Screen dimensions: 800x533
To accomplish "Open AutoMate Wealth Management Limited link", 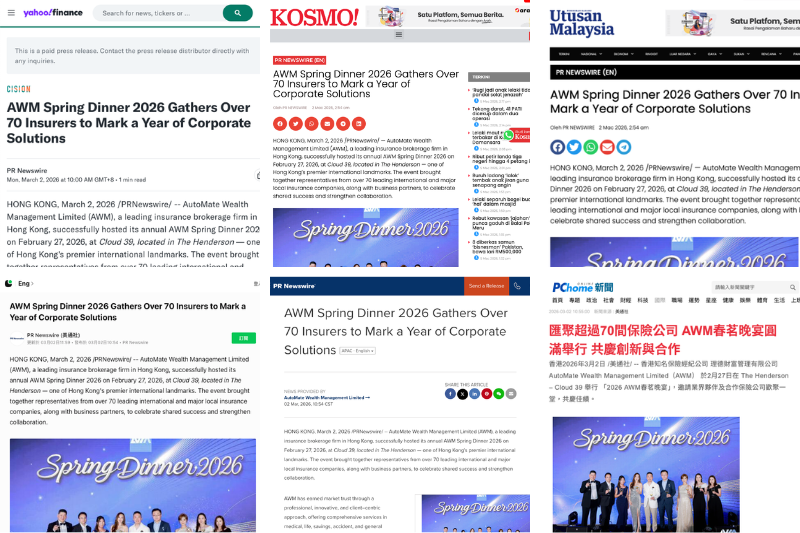I will tap(327, 397).
